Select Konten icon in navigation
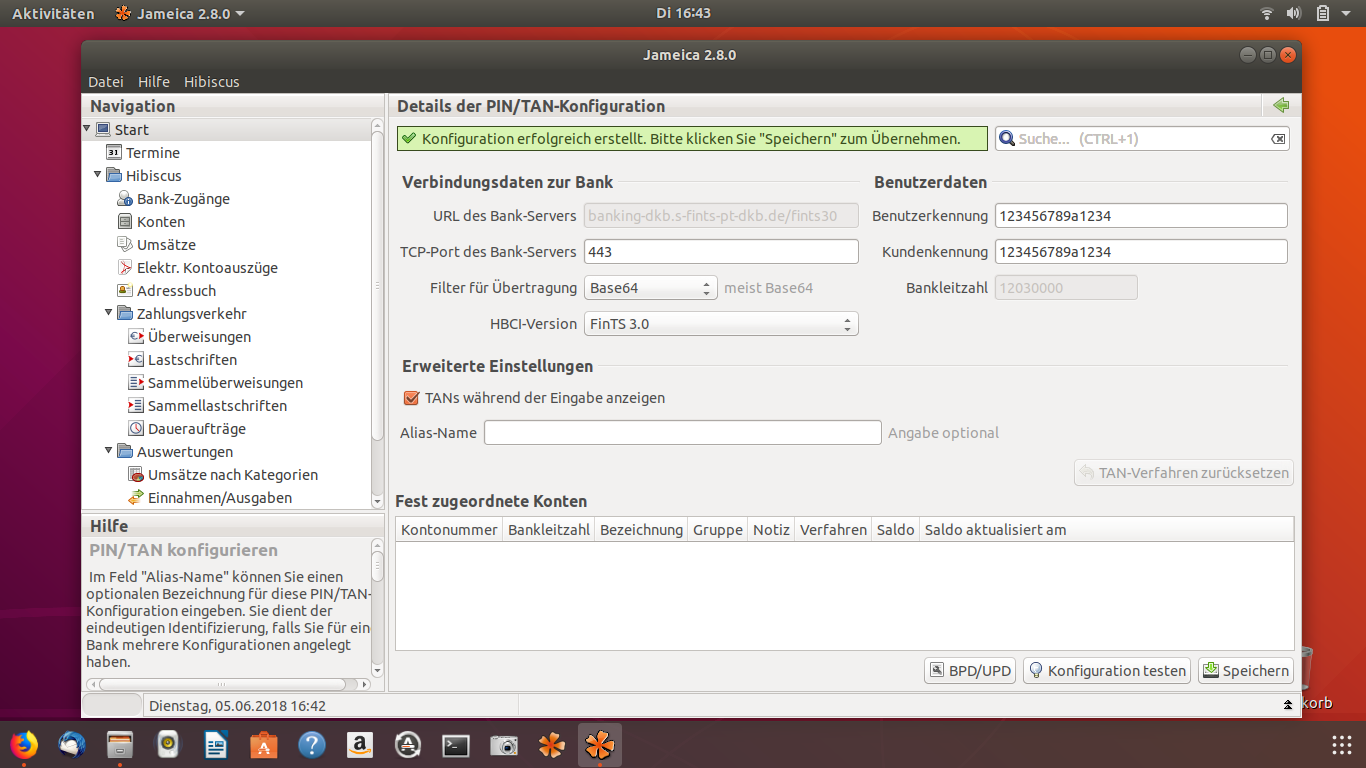This screenshot has width=1366, height=768. (x=125, y=222)
